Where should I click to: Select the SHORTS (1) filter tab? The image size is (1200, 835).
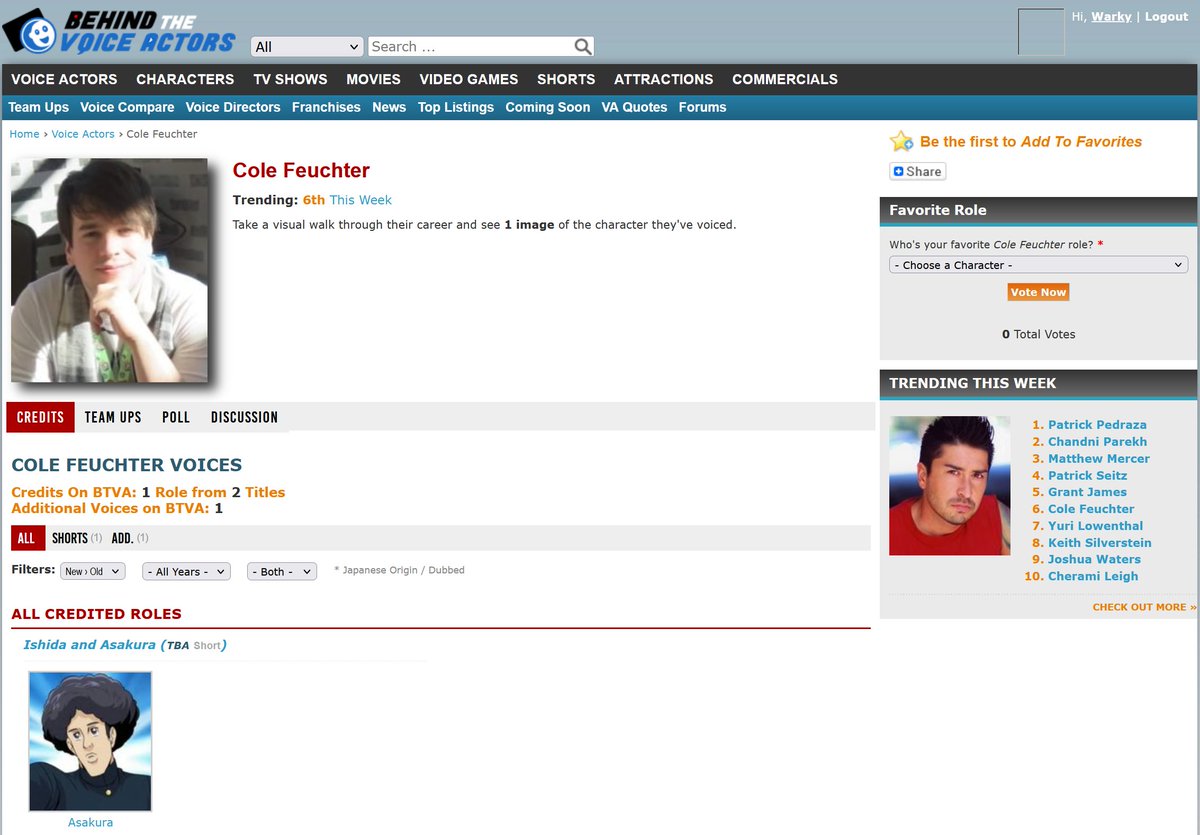77,538
